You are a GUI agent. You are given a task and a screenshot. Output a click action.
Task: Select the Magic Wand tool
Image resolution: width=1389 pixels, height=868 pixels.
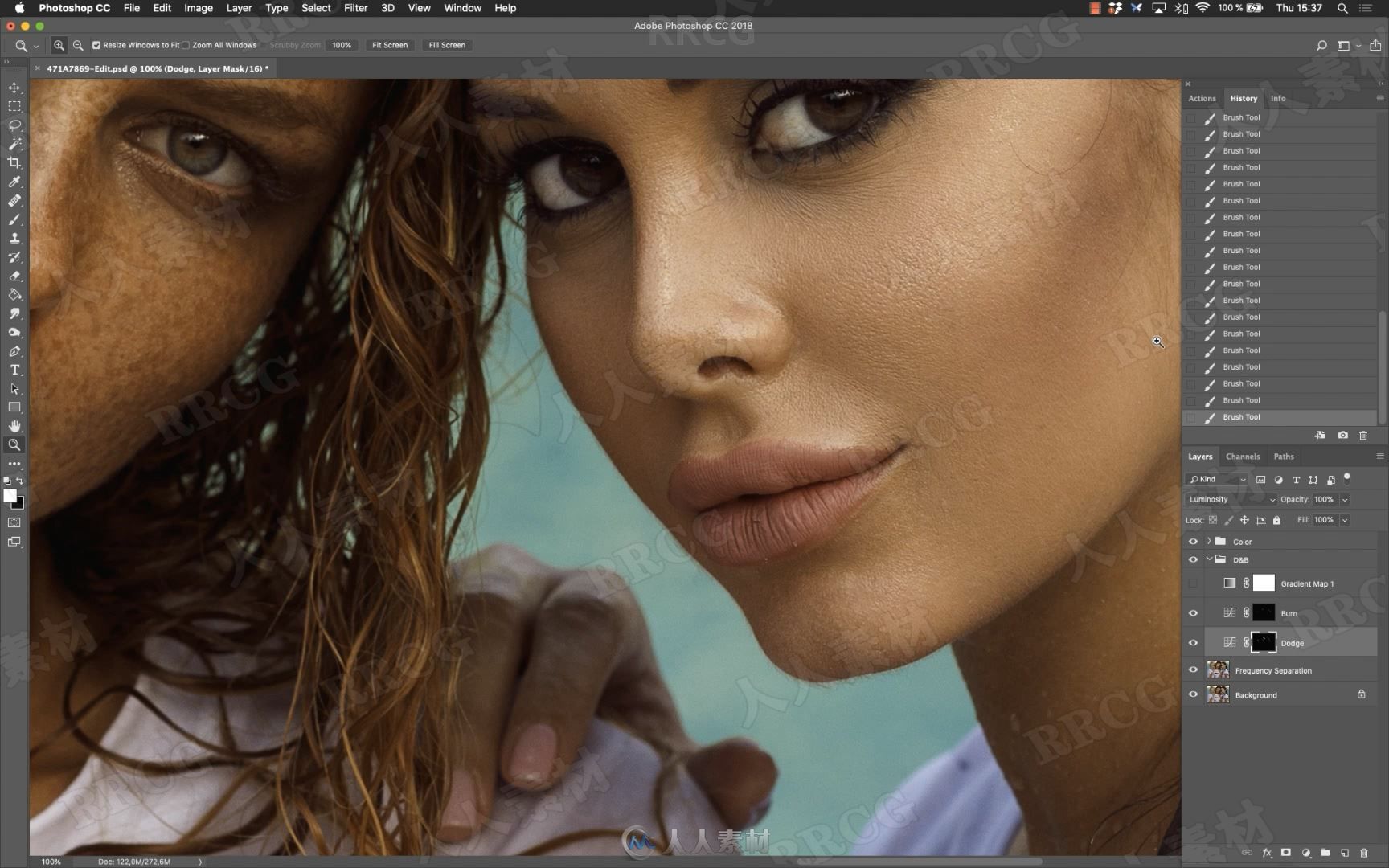14,144
